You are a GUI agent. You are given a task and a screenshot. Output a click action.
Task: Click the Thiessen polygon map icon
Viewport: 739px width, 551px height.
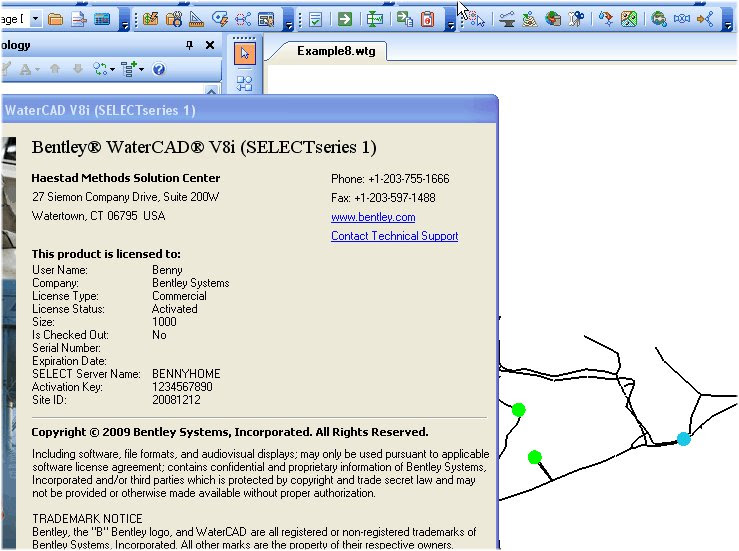coord(629,19)
